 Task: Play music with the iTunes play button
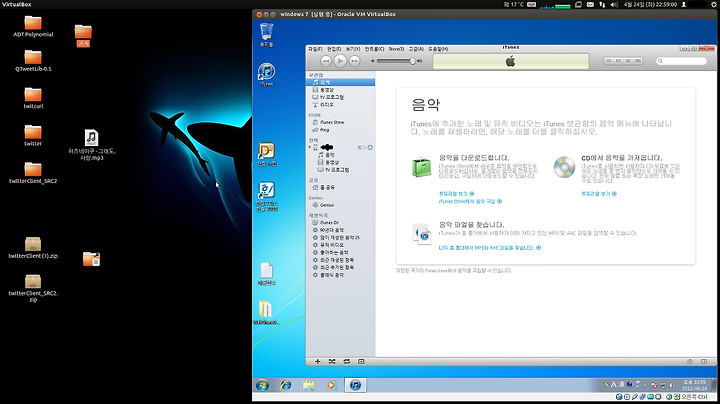click(340, 61)
